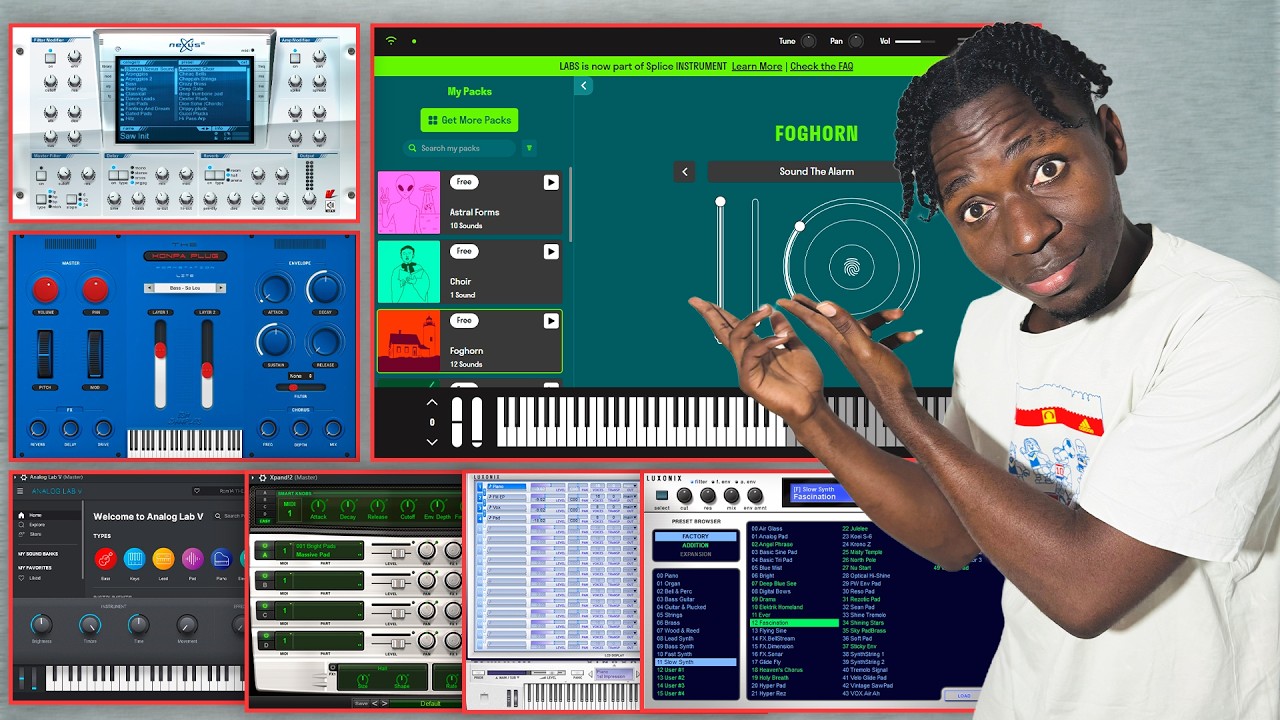Select the Foghorn lighthouse thumbnail
The height and width of the screenshot is (720, 1280).
click(409, 341)
